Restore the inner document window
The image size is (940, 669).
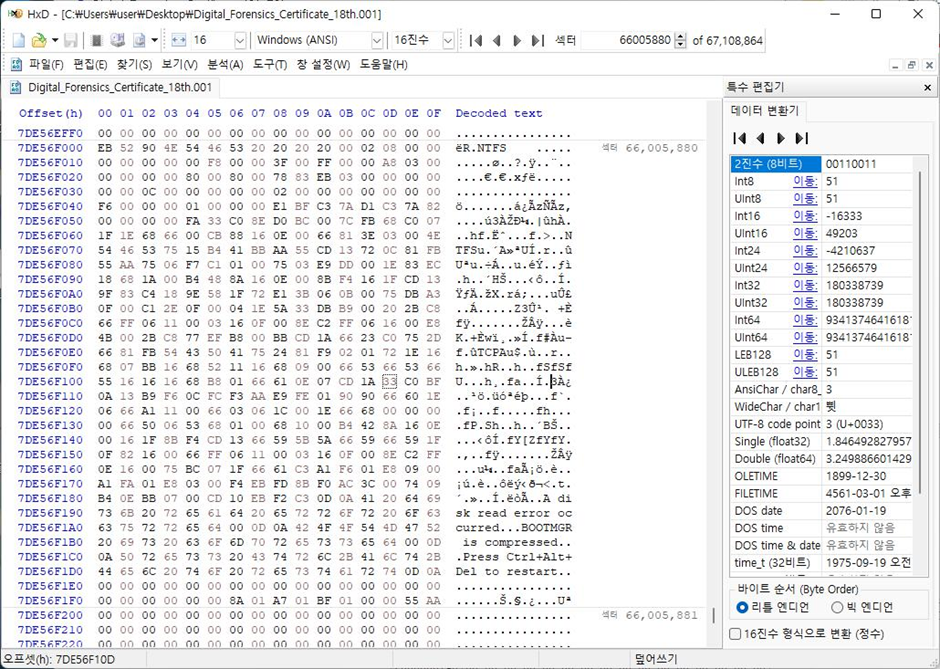911,65
